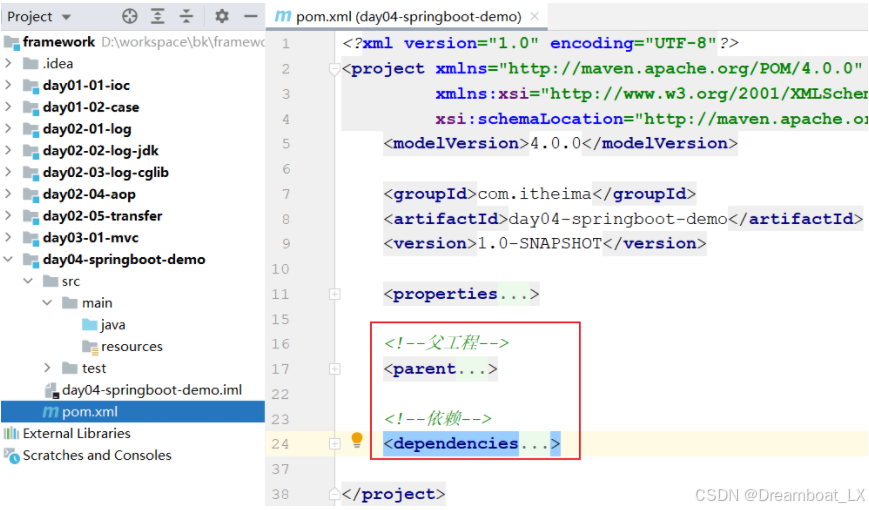Expand the day02-03-log-cglib module
Screen dimensions: 869x510
click(8, 172)
